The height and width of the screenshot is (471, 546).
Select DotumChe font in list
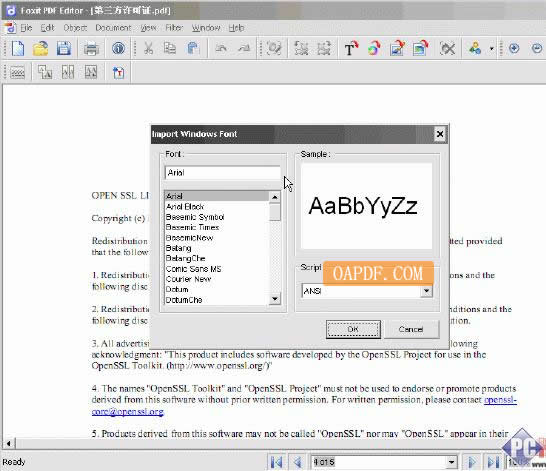[x=217, y=300]
